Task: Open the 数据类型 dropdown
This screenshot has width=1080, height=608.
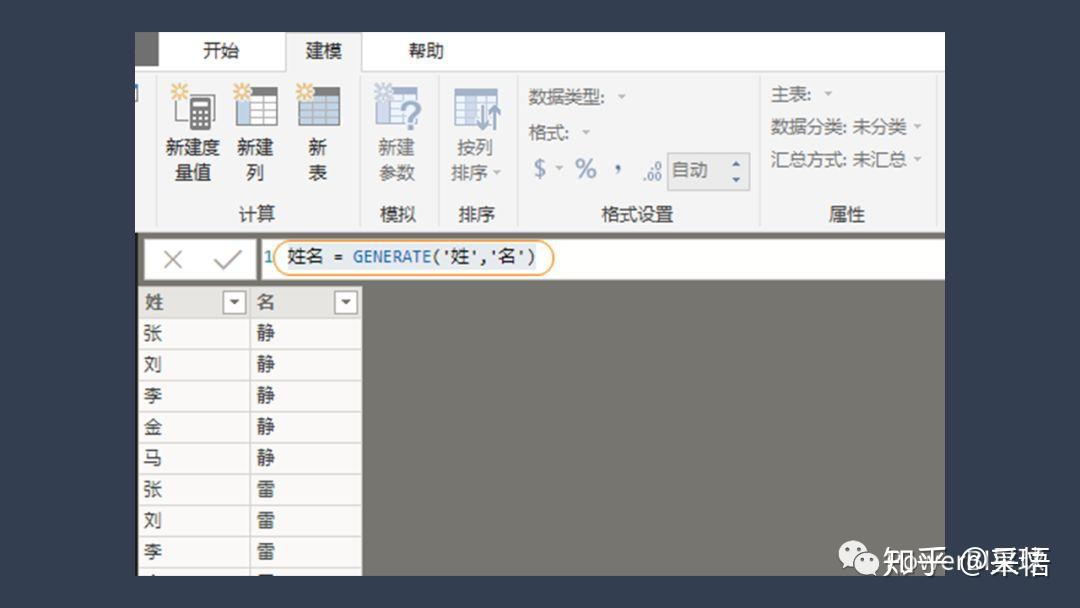Action: click(x=622, y=96)
